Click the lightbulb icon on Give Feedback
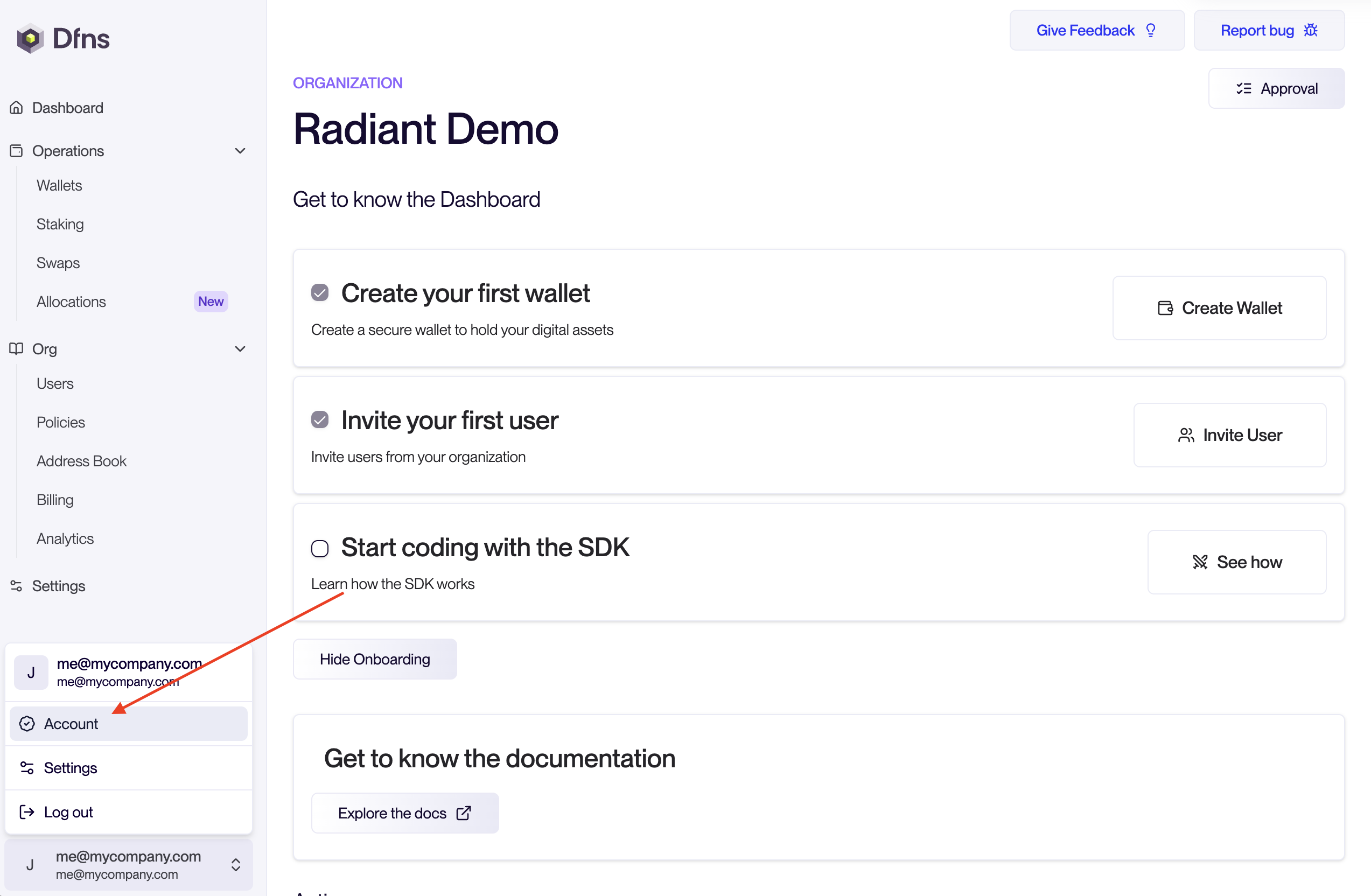This screenshot has height=896, width=1371. tap(1150, 31)
